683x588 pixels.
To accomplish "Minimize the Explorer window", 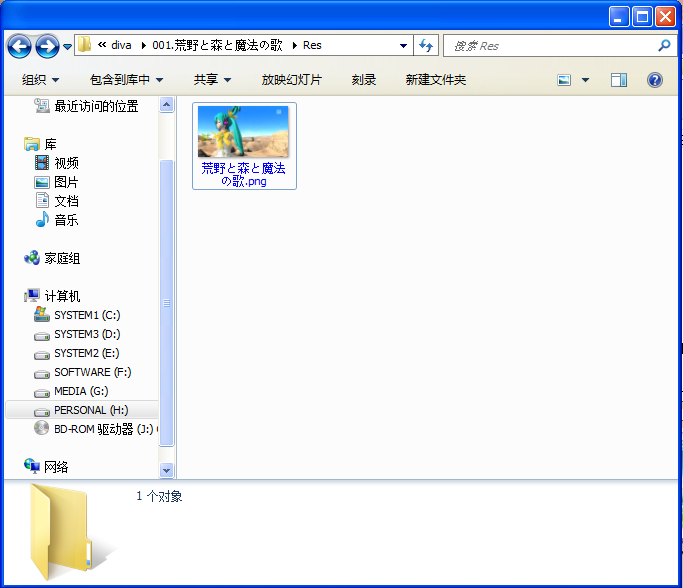I will [619, 17].
